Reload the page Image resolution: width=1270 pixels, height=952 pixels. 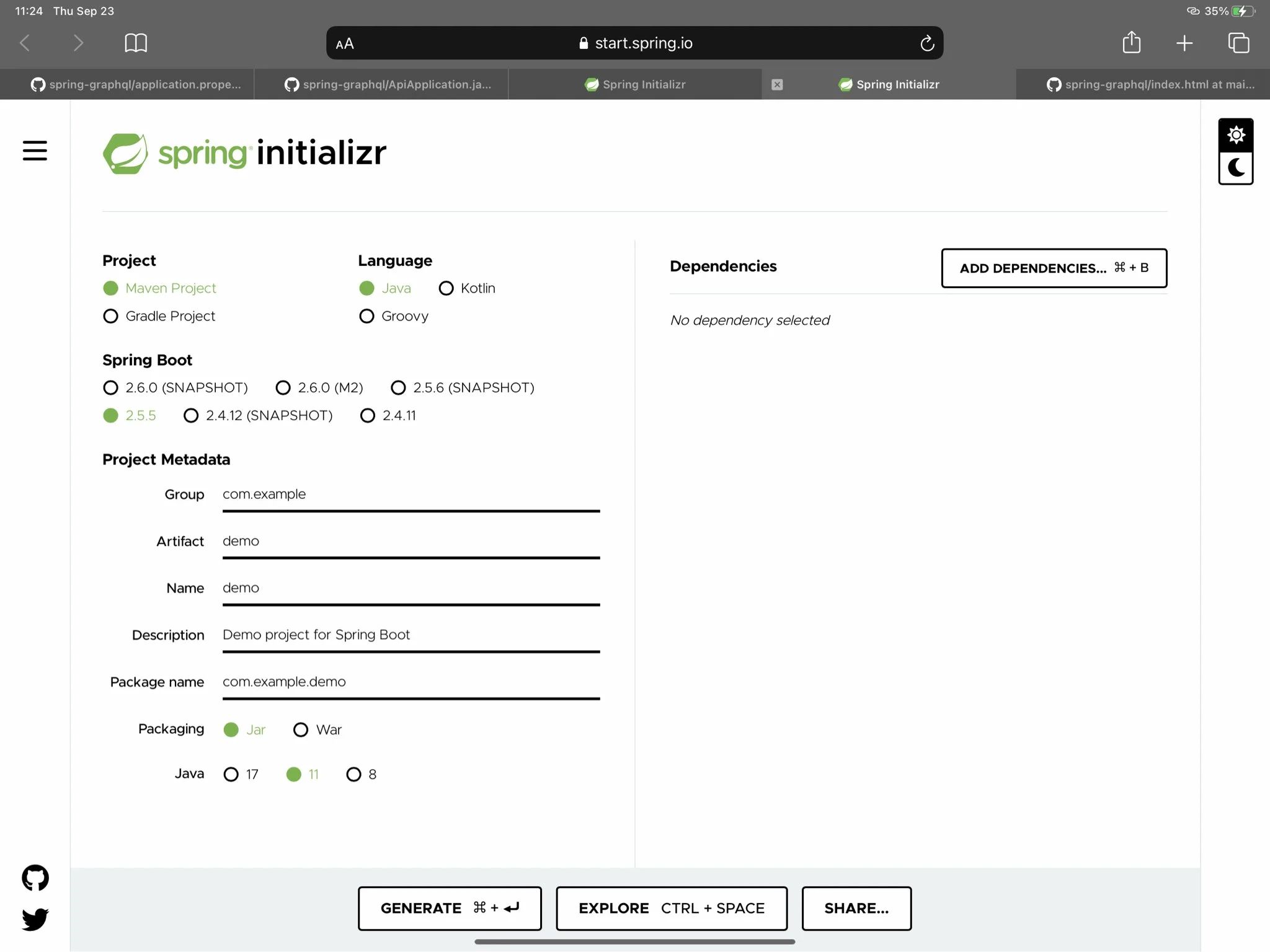click(x=926, y=43)
